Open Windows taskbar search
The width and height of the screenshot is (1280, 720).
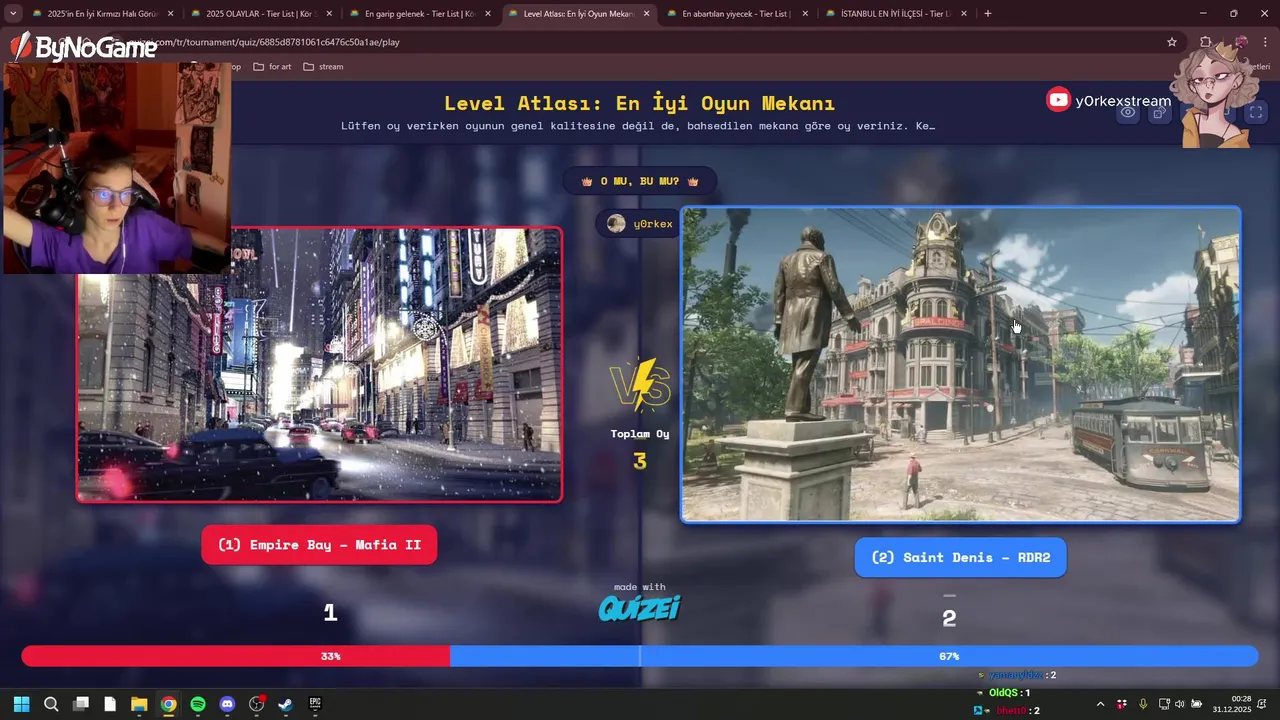(x=51, y=704)
